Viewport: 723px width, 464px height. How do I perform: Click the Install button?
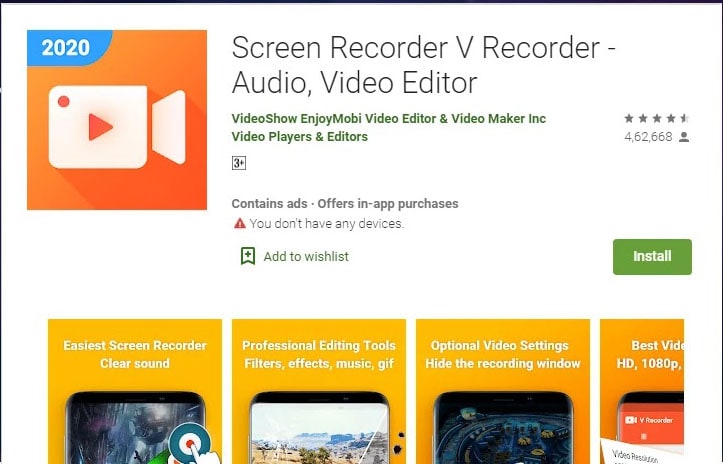click(652, 256)
